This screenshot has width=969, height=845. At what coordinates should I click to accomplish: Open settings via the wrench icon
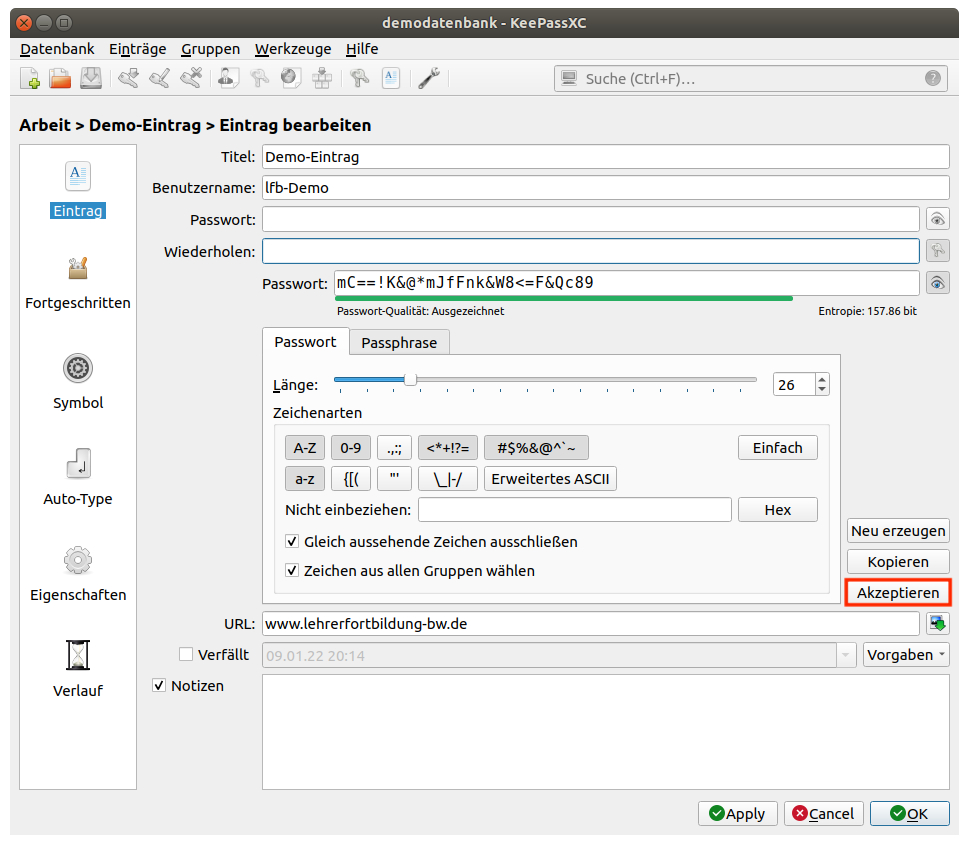click(429, 78)
